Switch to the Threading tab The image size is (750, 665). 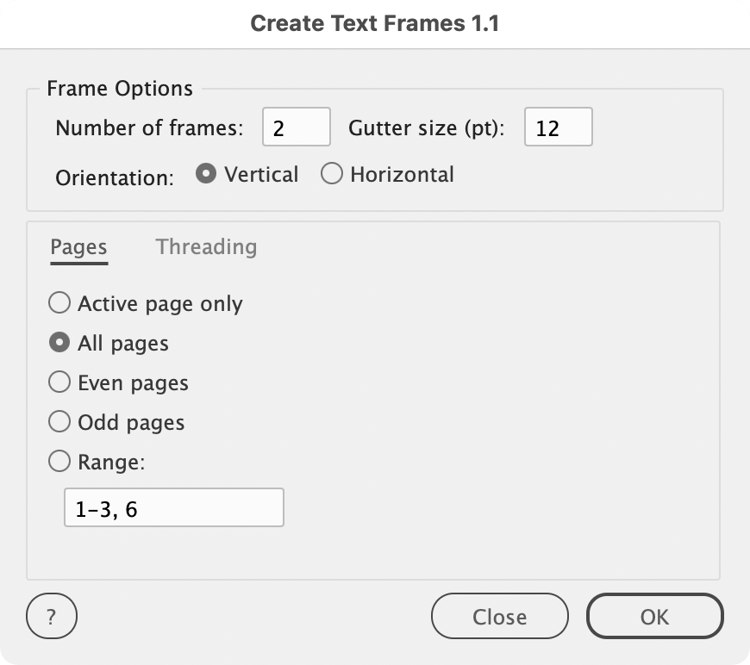pyautogui.click(x=206, y=247)
